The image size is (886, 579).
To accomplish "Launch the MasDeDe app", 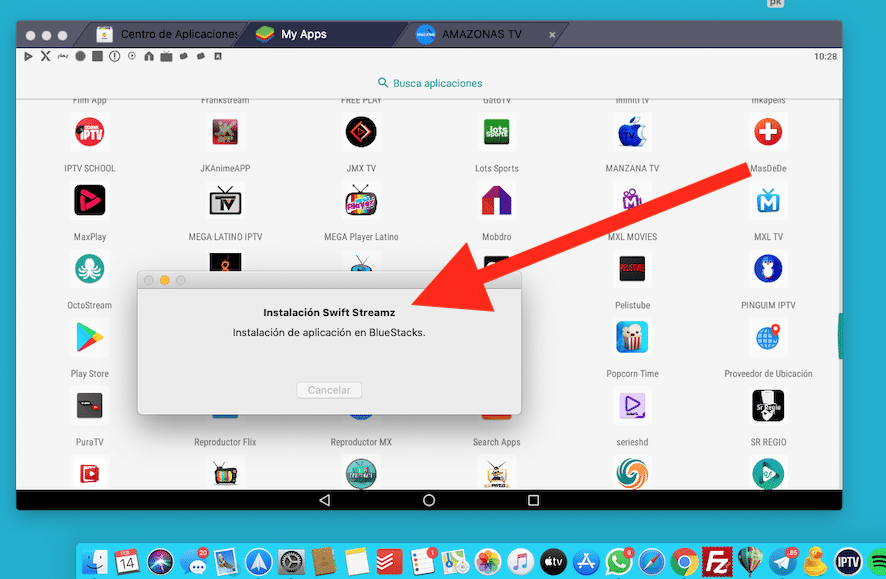I will (x=767, y=131).
